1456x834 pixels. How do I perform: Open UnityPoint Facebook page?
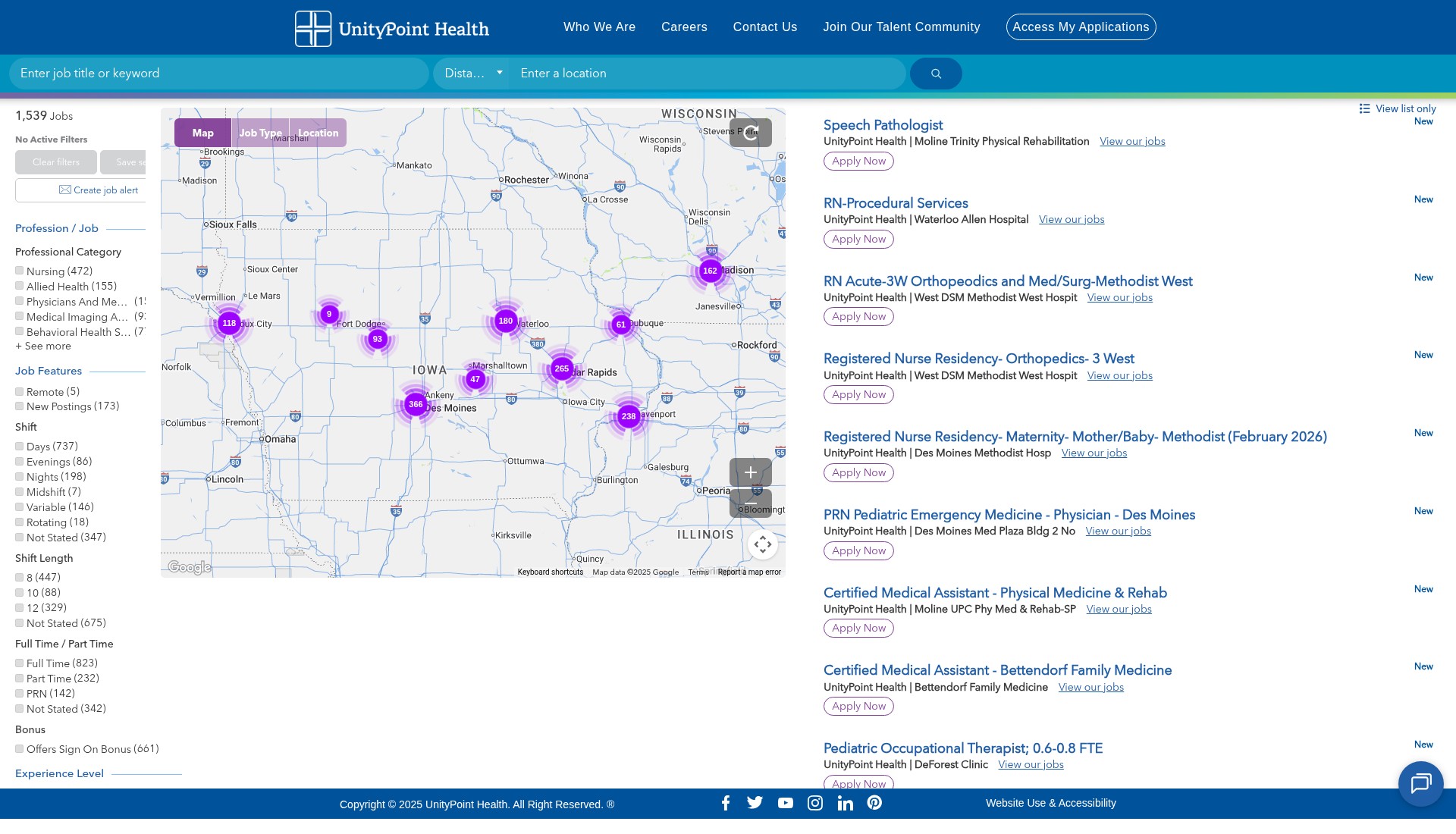[726, 803]
